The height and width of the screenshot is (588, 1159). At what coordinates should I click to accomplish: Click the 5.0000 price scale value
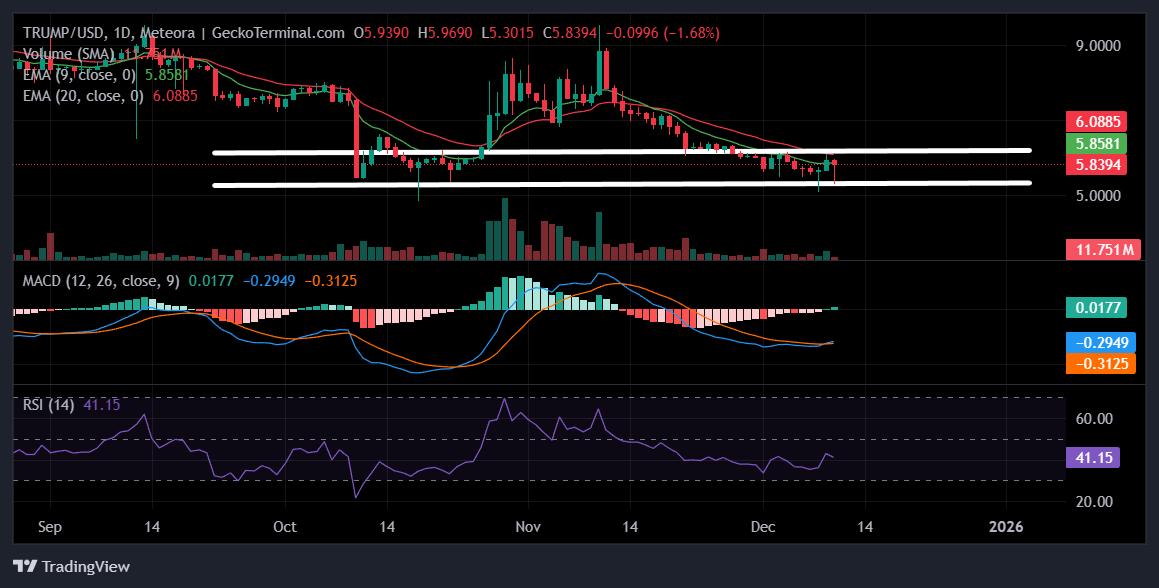click(1098, 196)
